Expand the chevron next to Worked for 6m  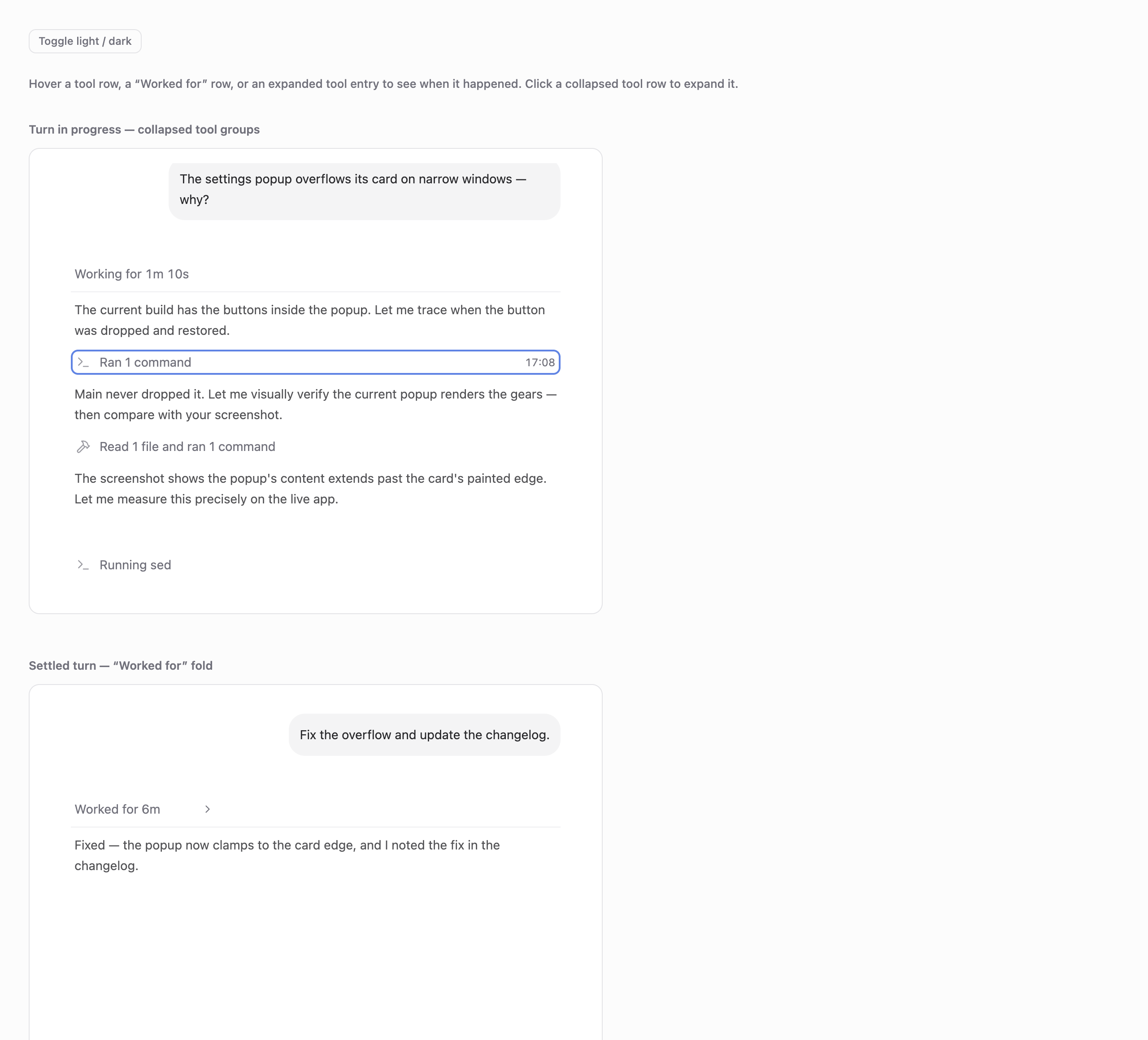click(208, 810)
